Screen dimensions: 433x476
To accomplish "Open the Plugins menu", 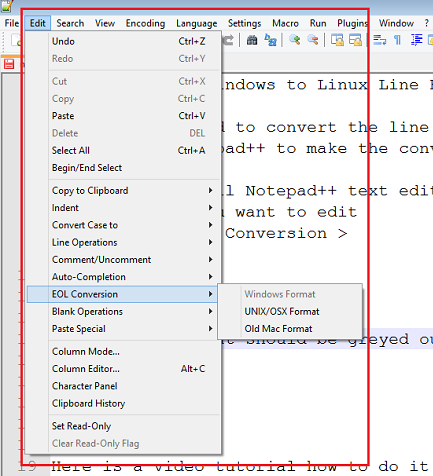I will coord(352,23).
